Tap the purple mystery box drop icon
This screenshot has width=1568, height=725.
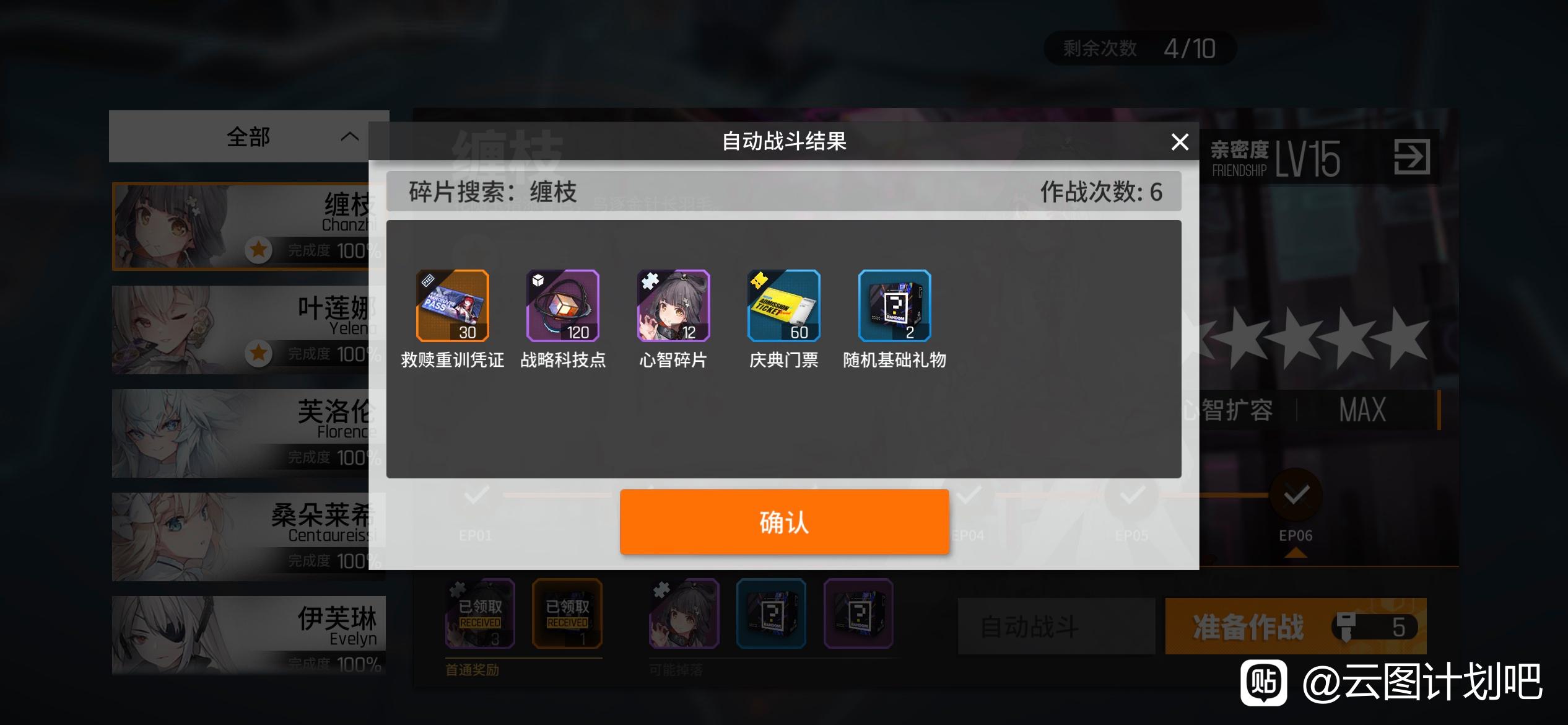(858, 613)
